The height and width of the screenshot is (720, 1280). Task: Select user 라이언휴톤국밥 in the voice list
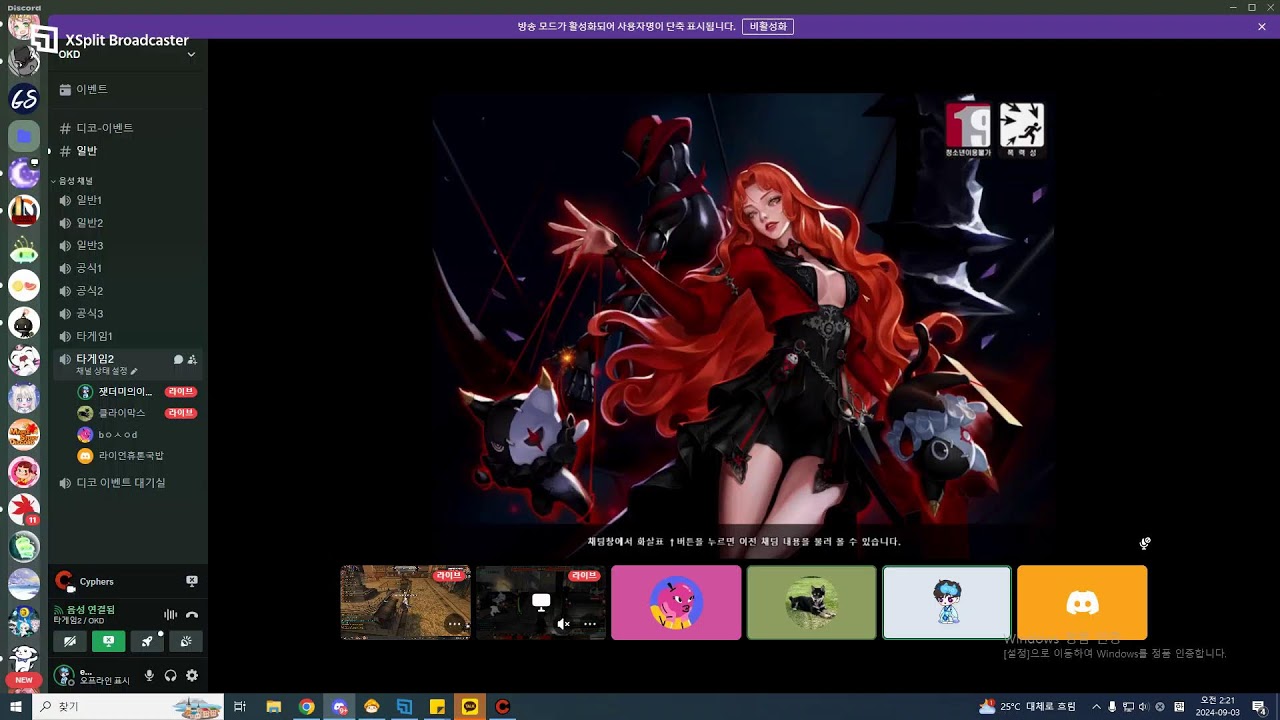(137, 456)
